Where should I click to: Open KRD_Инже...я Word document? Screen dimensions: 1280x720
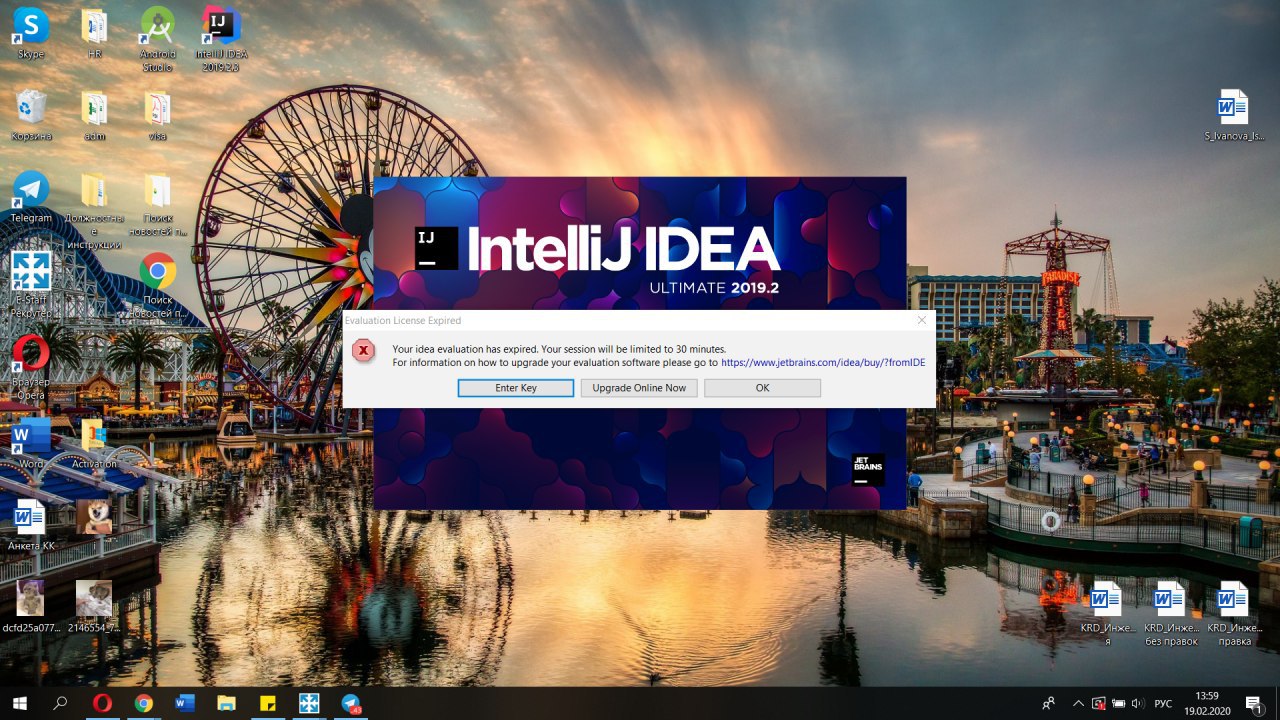pyautogui.click(x=1107, y=613)
